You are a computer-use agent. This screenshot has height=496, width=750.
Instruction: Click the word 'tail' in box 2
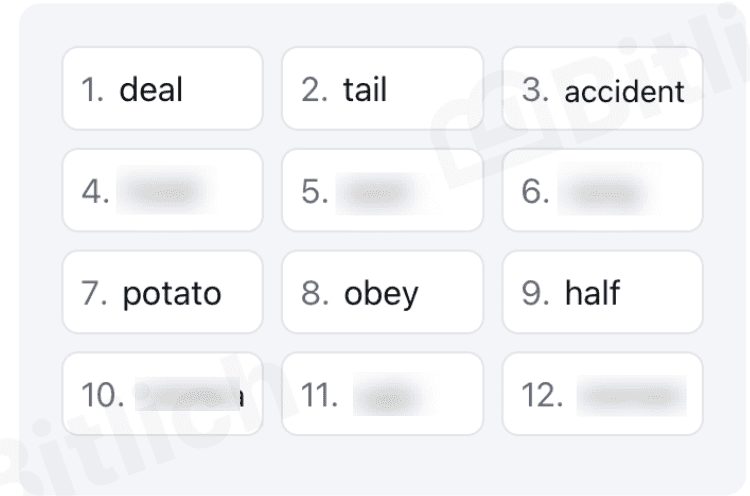point(365,89)
